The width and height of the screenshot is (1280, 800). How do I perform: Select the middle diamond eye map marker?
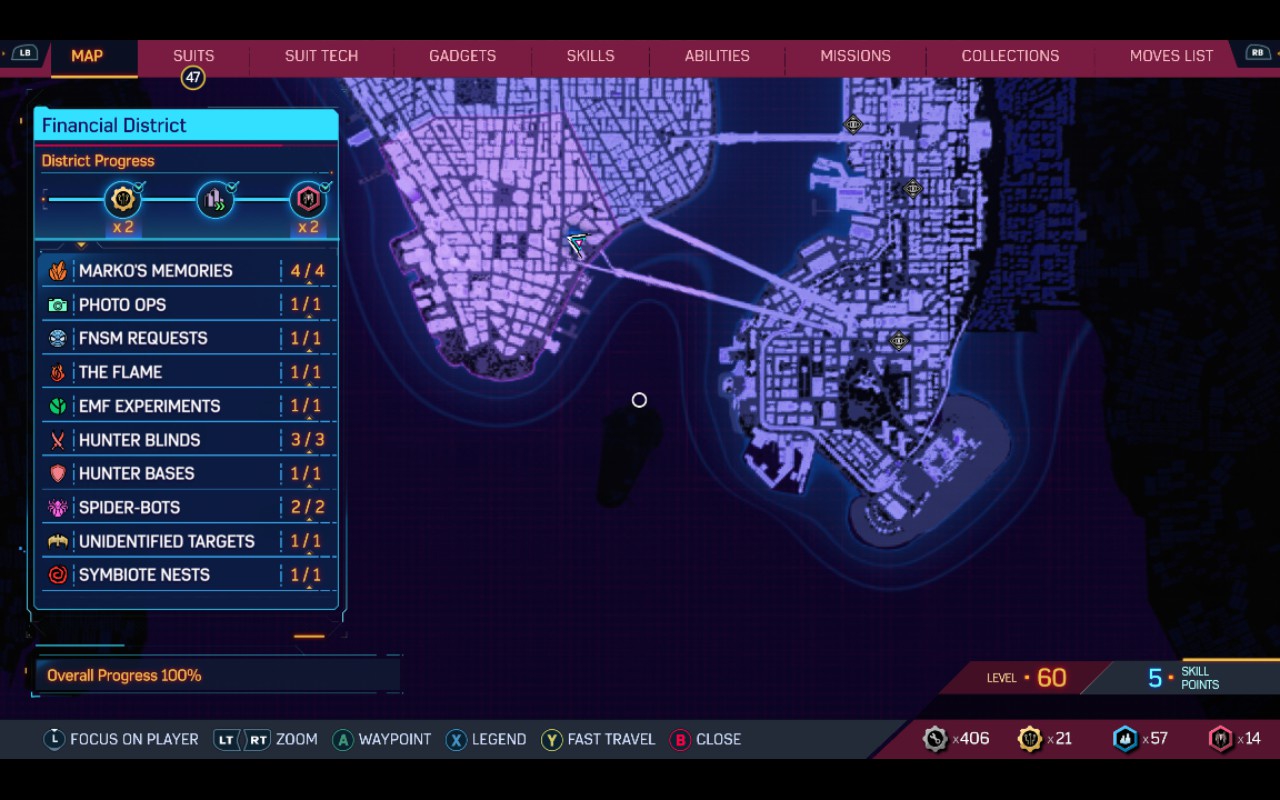[x=912, y=188]
